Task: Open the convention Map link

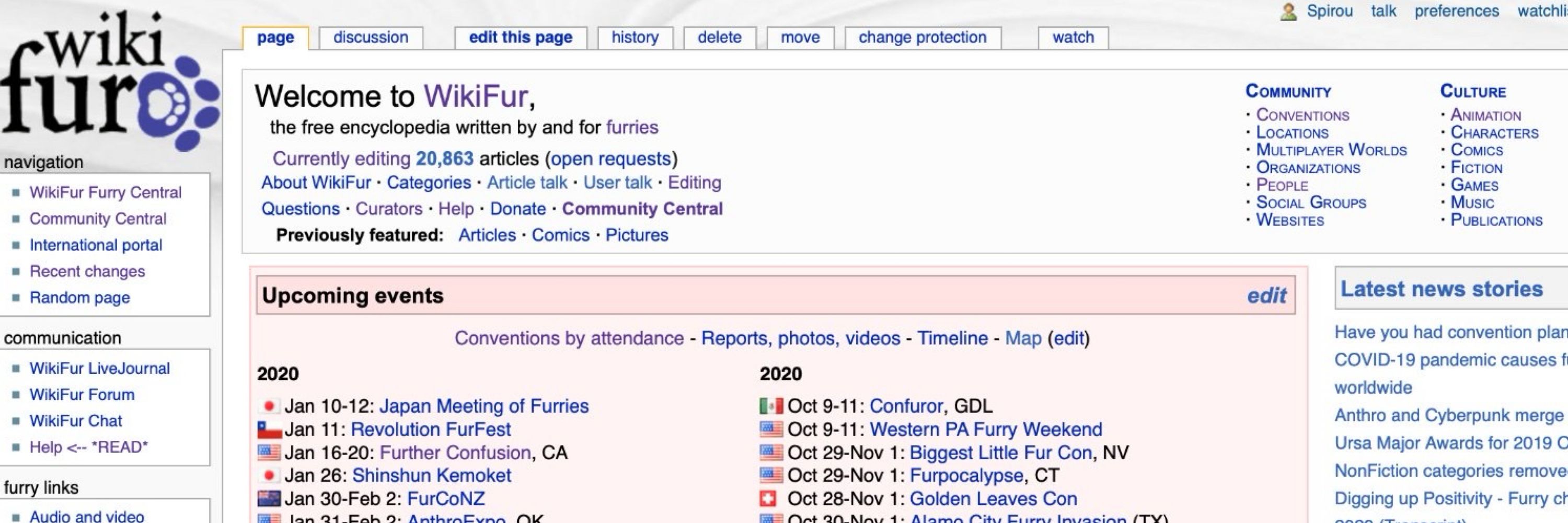Action: tap(1023, 338)
